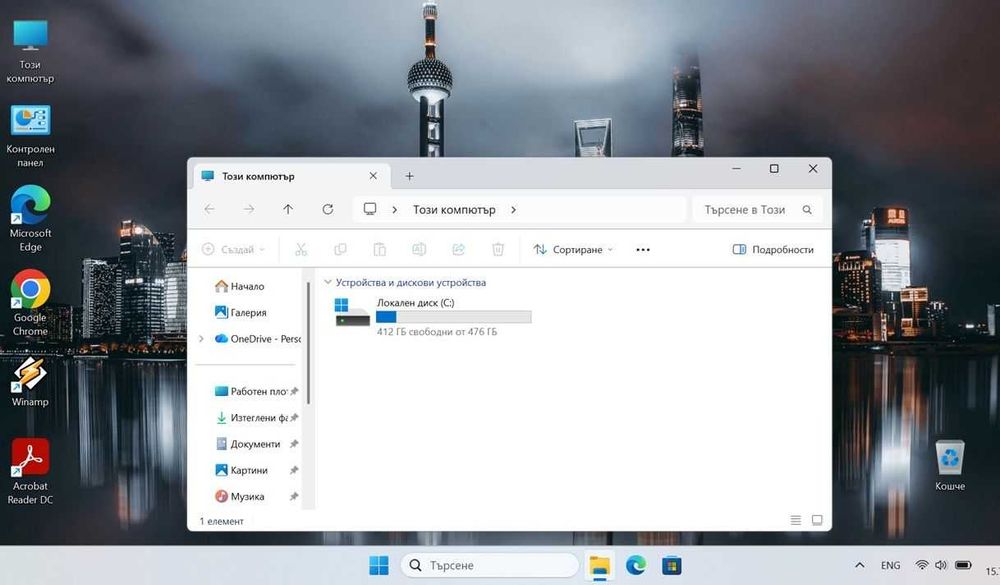Add a new File Explorer tab
The width and height of the screenshot is (1000, 585).
pos(409,176)
